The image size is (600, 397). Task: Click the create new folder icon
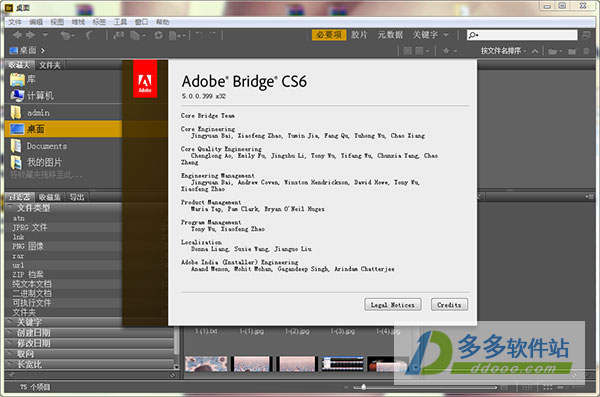point(572,51)
